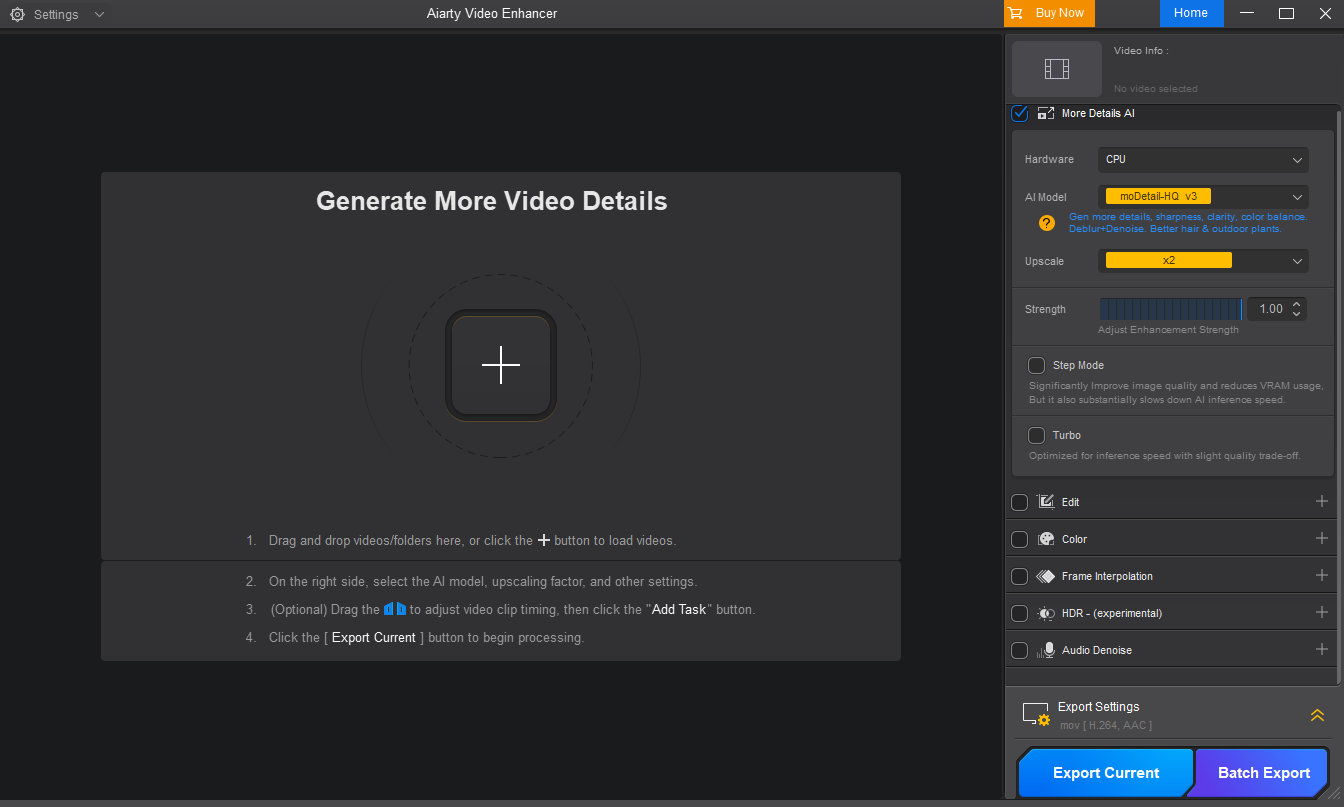The height and width of the screenshot is (807, 1344).
Task: Click the HDR experimental eye icon
Action: point(1045,613)
